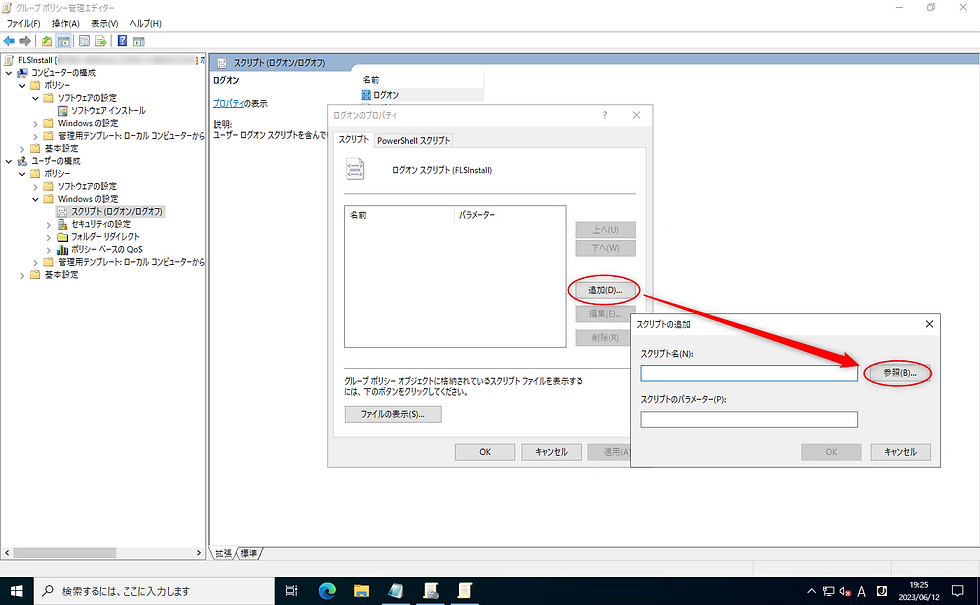Screen dimensions: 980x605
Task: Expand Windows の設定 under computer policy
Action: point(35,124)
